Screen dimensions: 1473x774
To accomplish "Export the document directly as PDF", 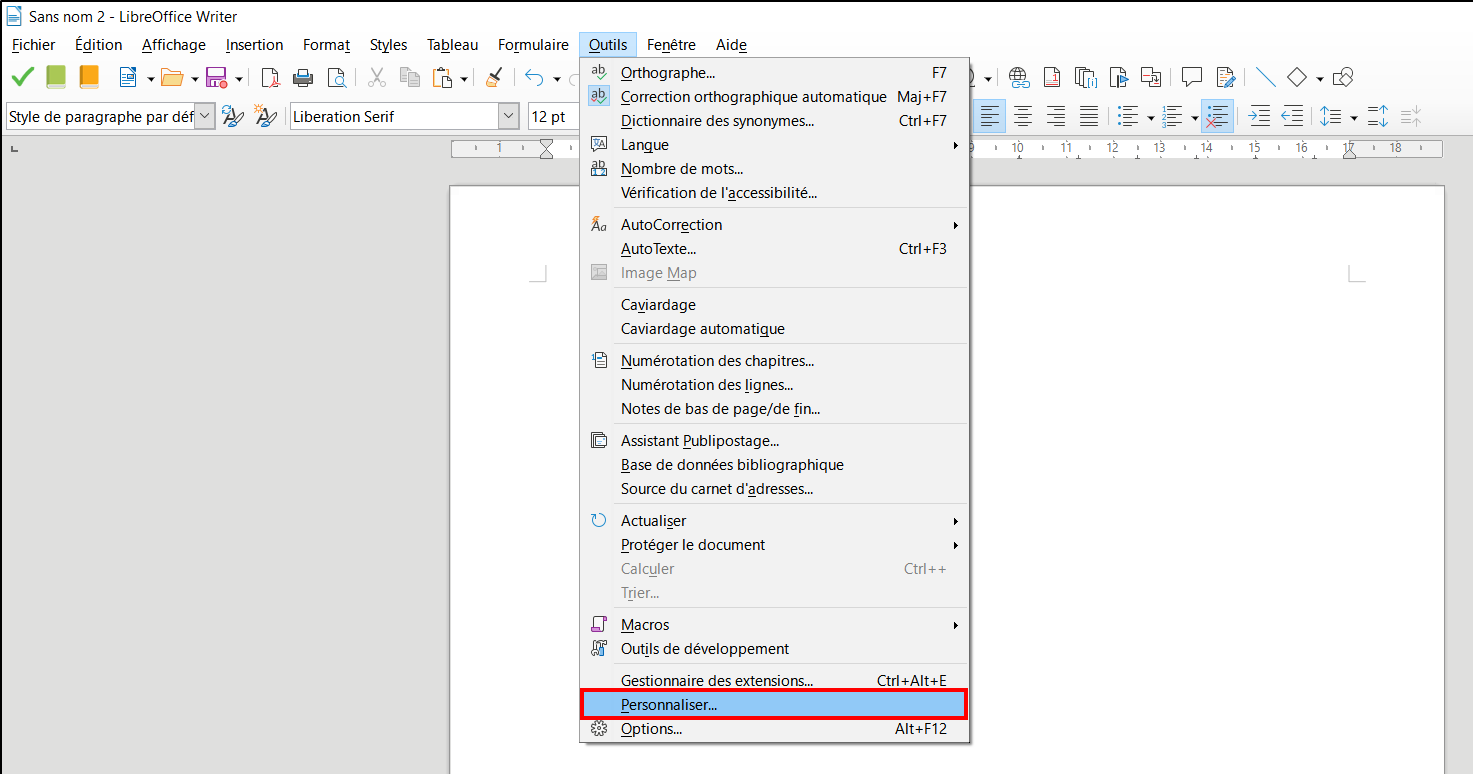I will 270,77.
